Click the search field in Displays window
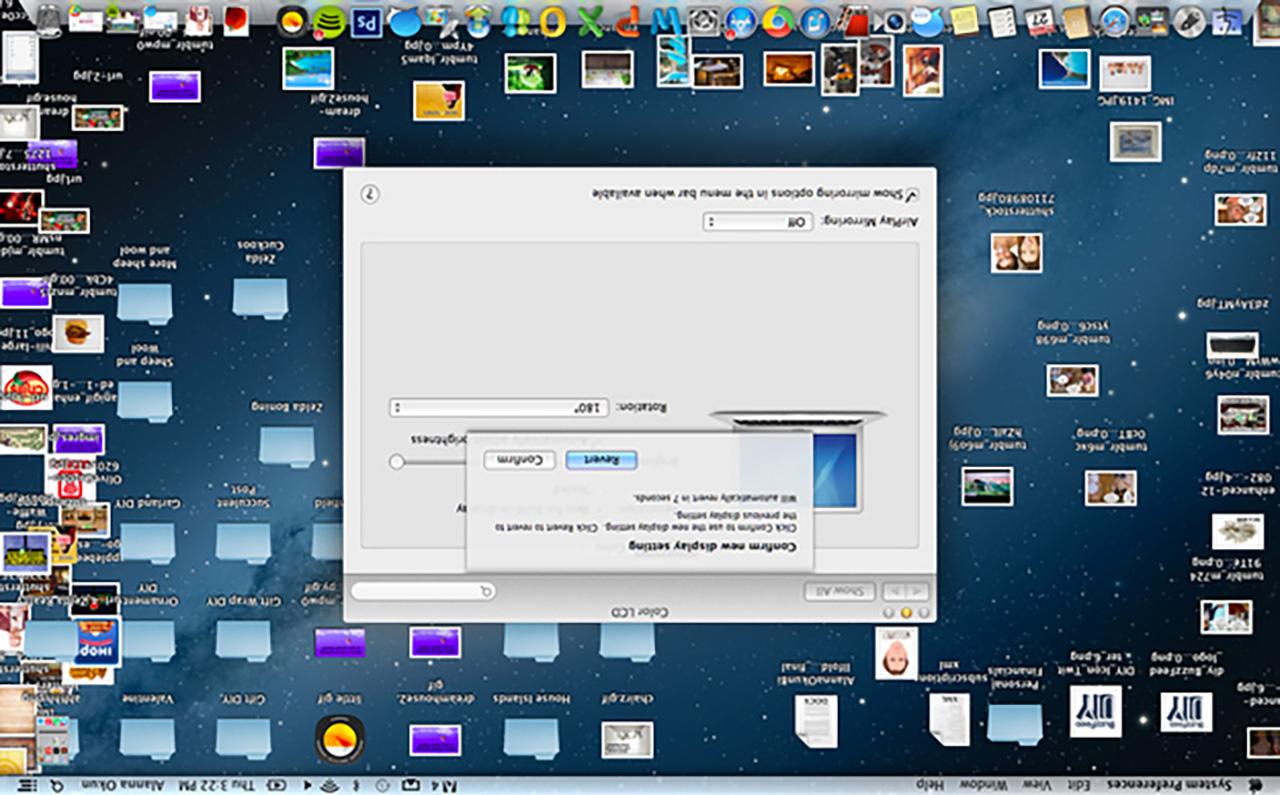The height and width of the screenshot is (795, 1280). coord(423,591)
